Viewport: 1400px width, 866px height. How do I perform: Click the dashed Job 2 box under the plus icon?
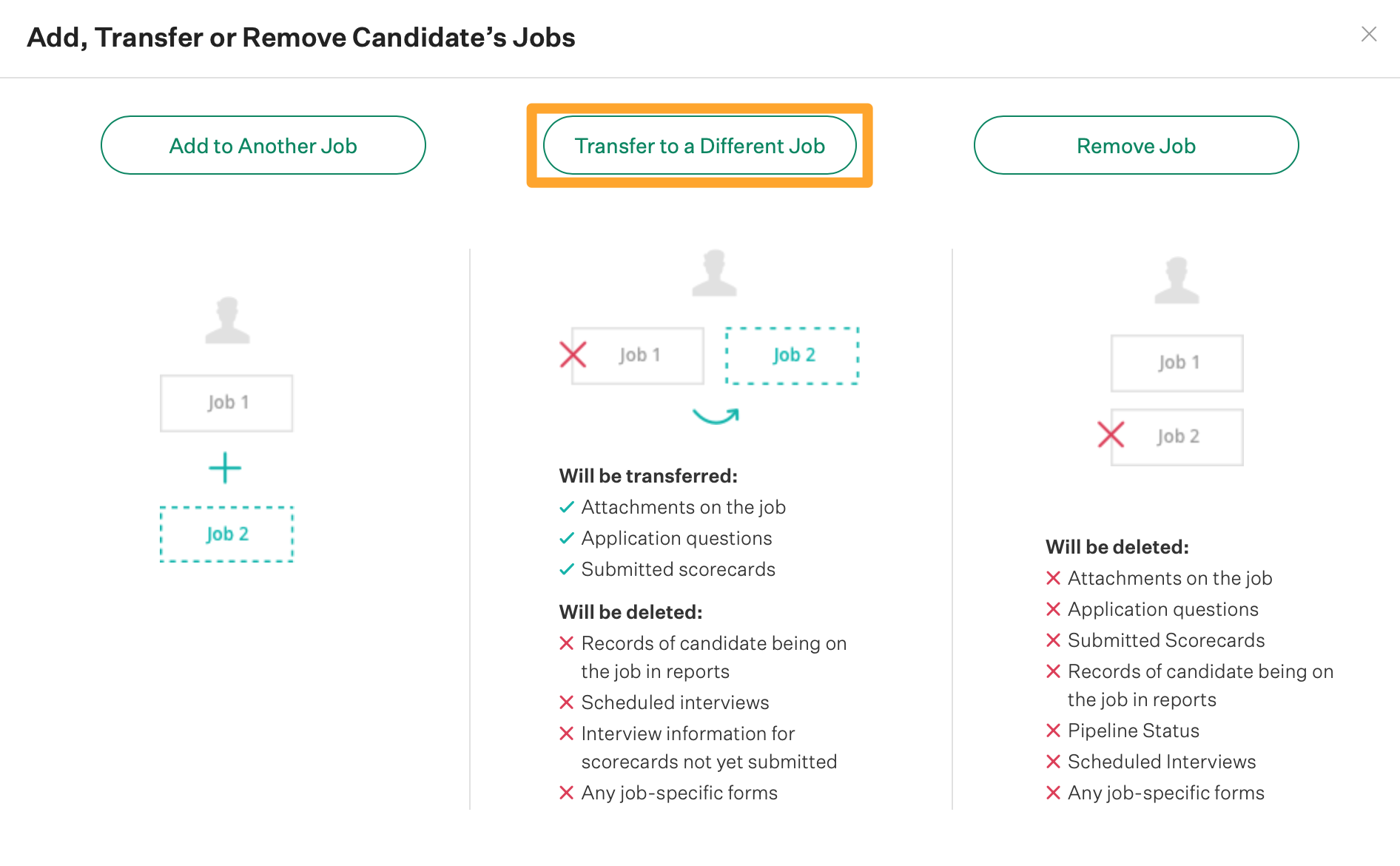click(x=226, y=534)
